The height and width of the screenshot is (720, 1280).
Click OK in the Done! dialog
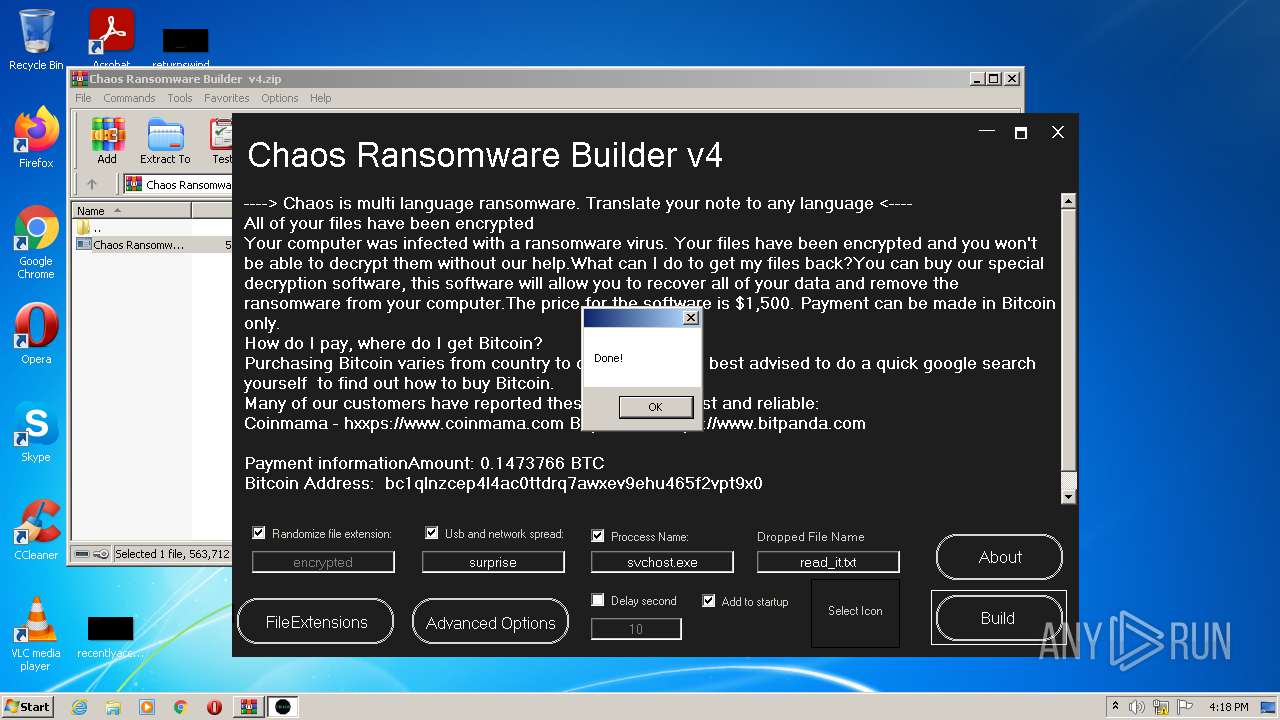click(656, 407)
